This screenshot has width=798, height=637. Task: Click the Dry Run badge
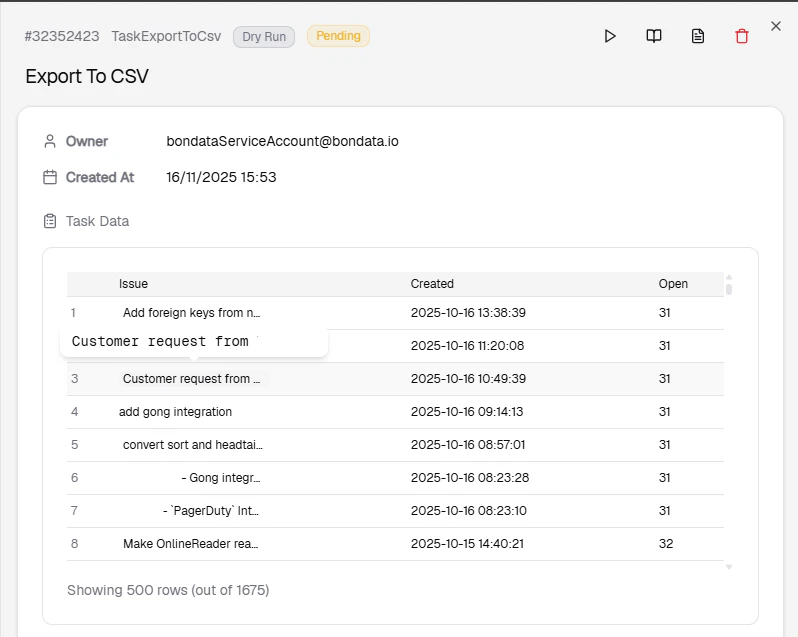pos(264,36)
